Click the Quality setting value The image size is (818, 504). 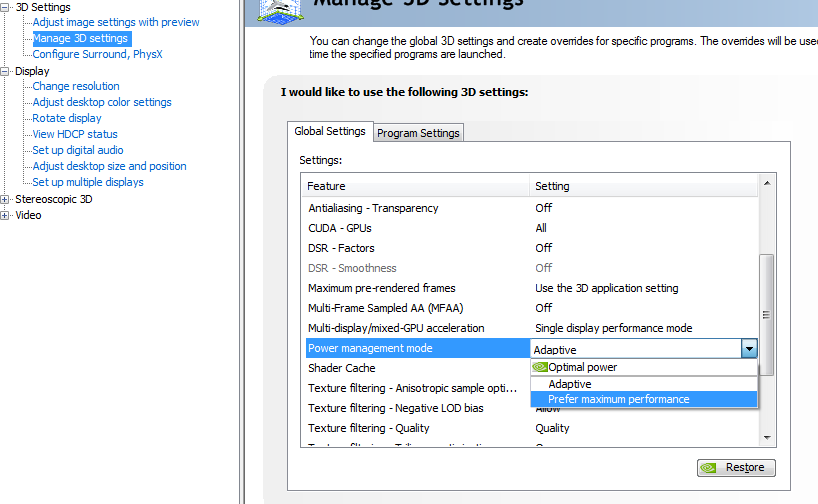[552, 428]
